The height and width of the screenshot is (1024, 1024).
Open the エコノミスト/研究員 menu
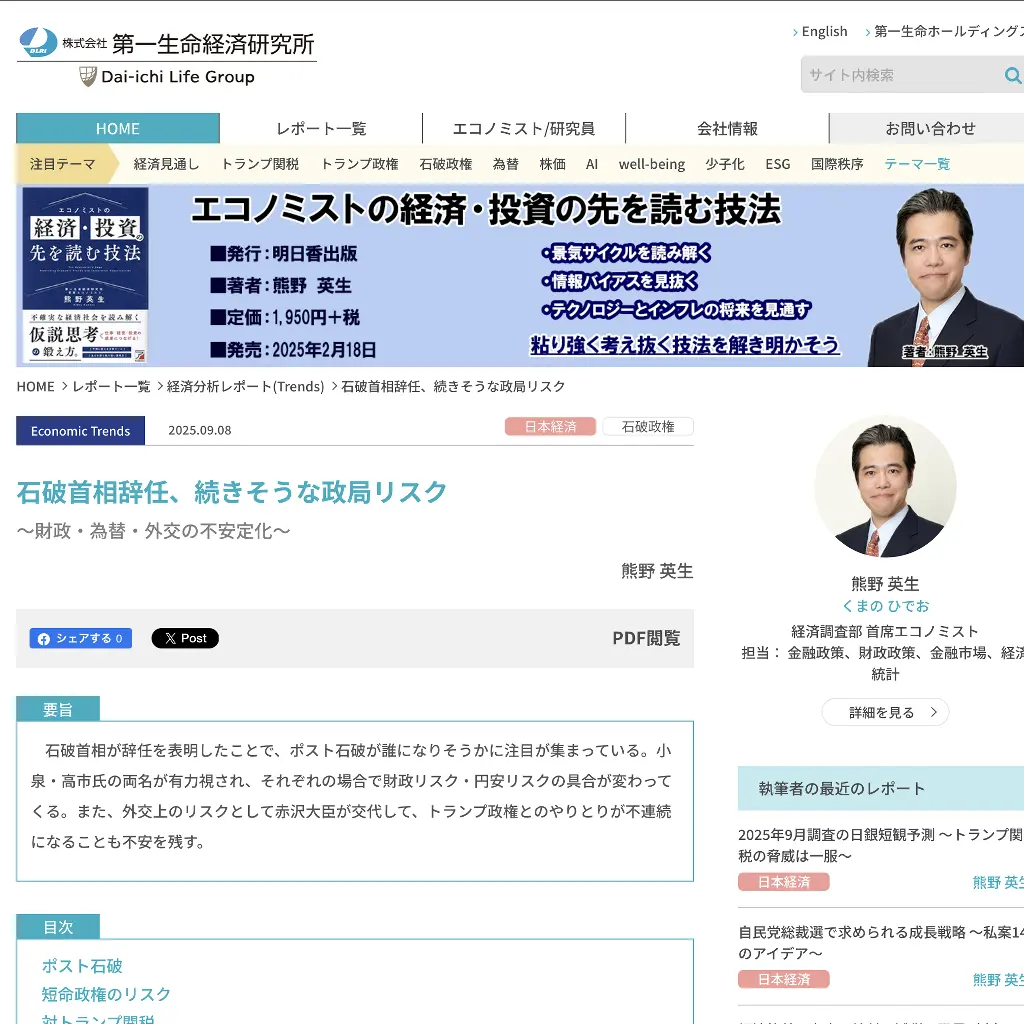[525, 128]
